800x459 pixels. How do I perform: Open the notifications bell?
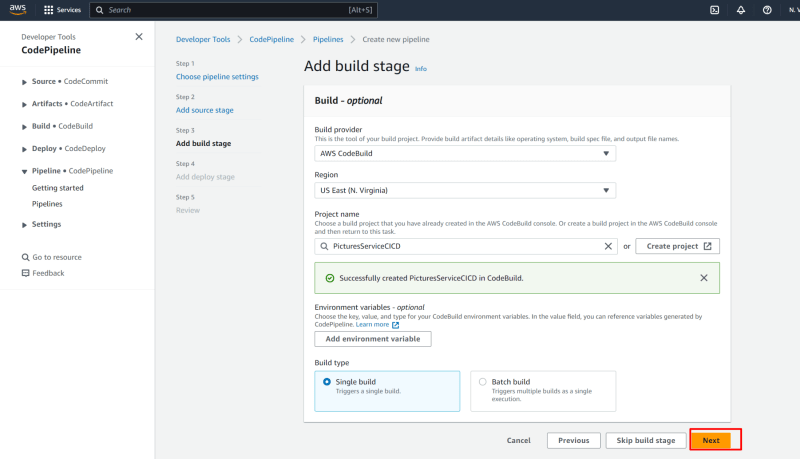[741, 10]
